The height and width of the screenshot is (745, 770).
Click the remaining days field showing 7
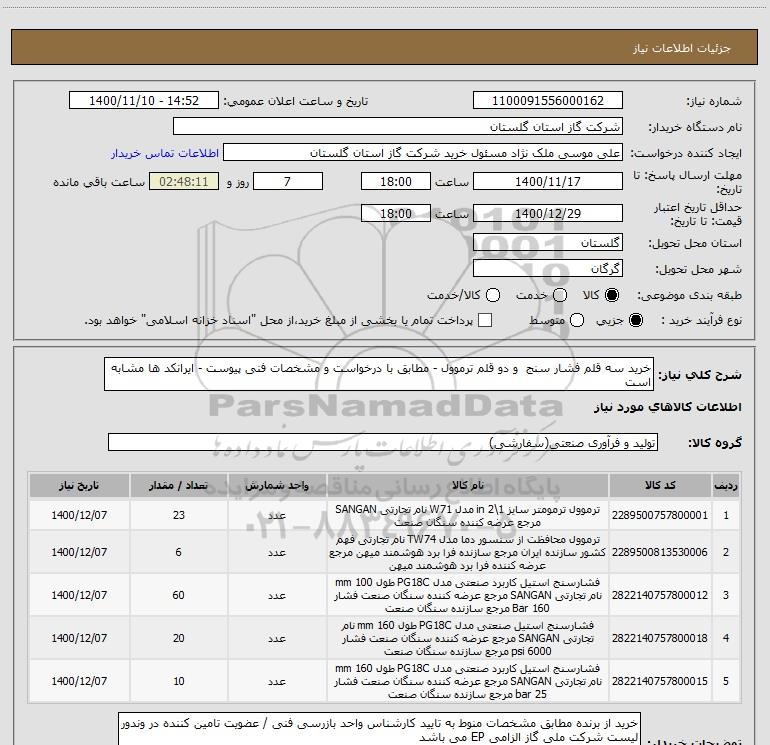click(288, 181)
